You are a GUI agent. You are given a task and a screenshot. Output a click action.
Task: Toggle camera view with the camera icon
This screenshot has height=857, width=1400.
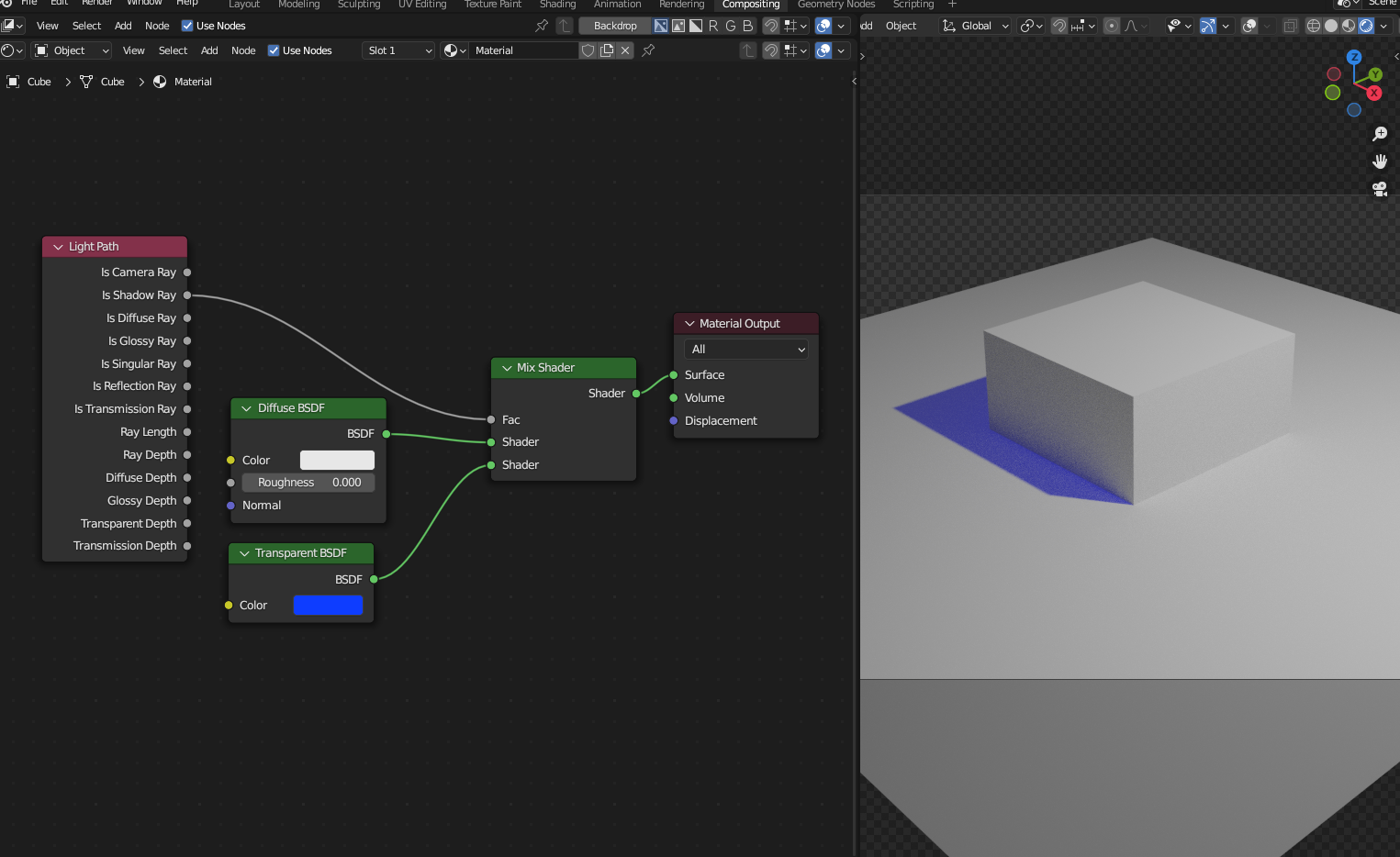[x=1380, y=189]
